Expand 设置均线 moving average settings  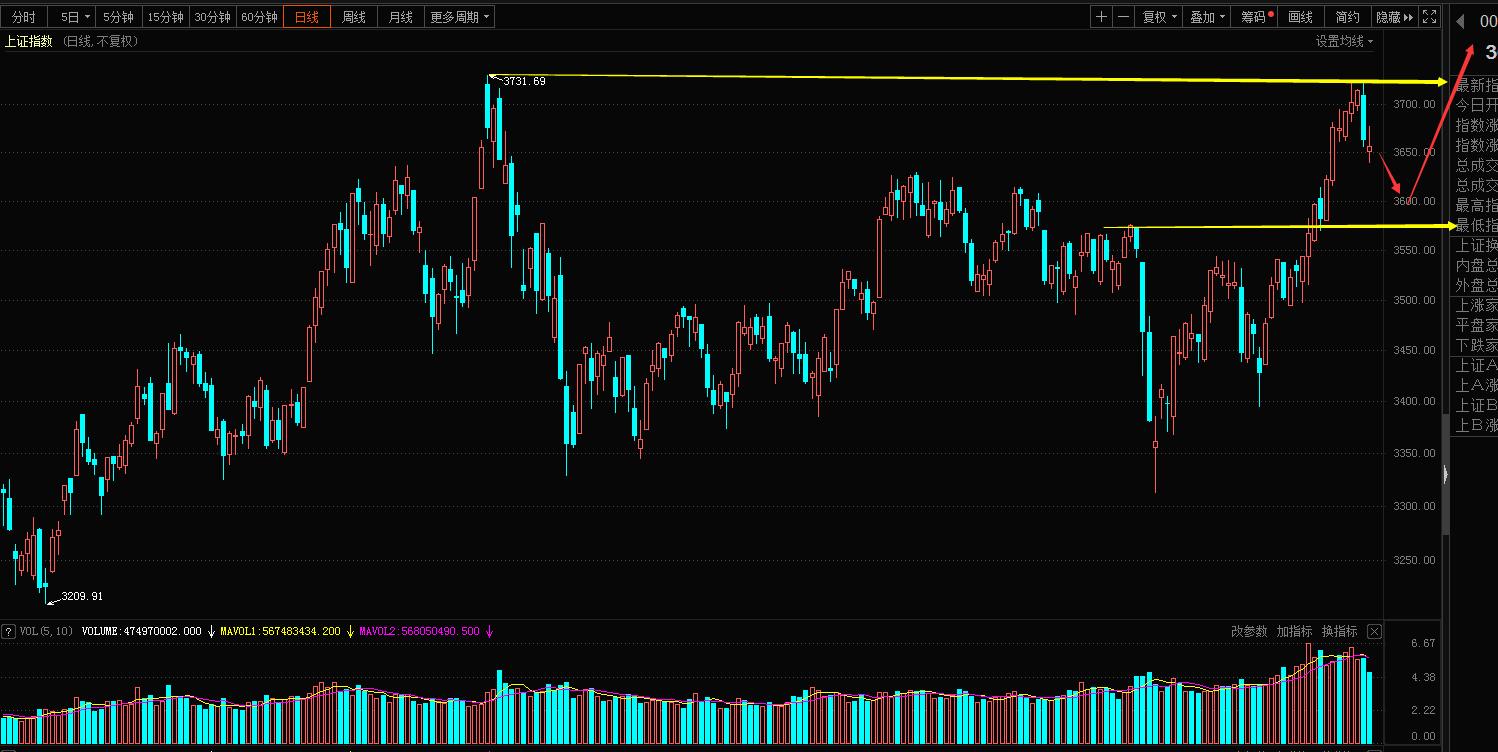pyautogui.click(x=1344, y=41)
